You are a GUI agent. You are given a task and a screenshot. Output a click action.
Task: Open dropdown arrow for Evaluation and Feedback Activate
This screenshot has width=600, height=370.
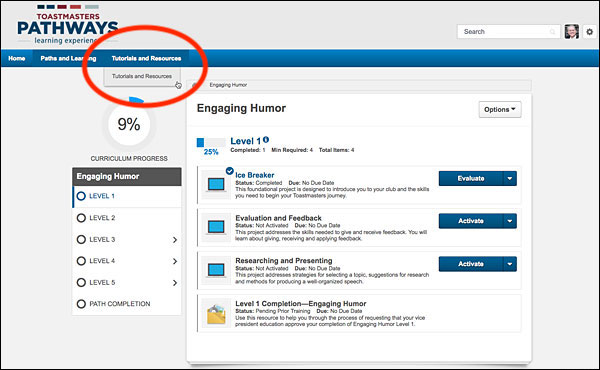pos(510,221)
